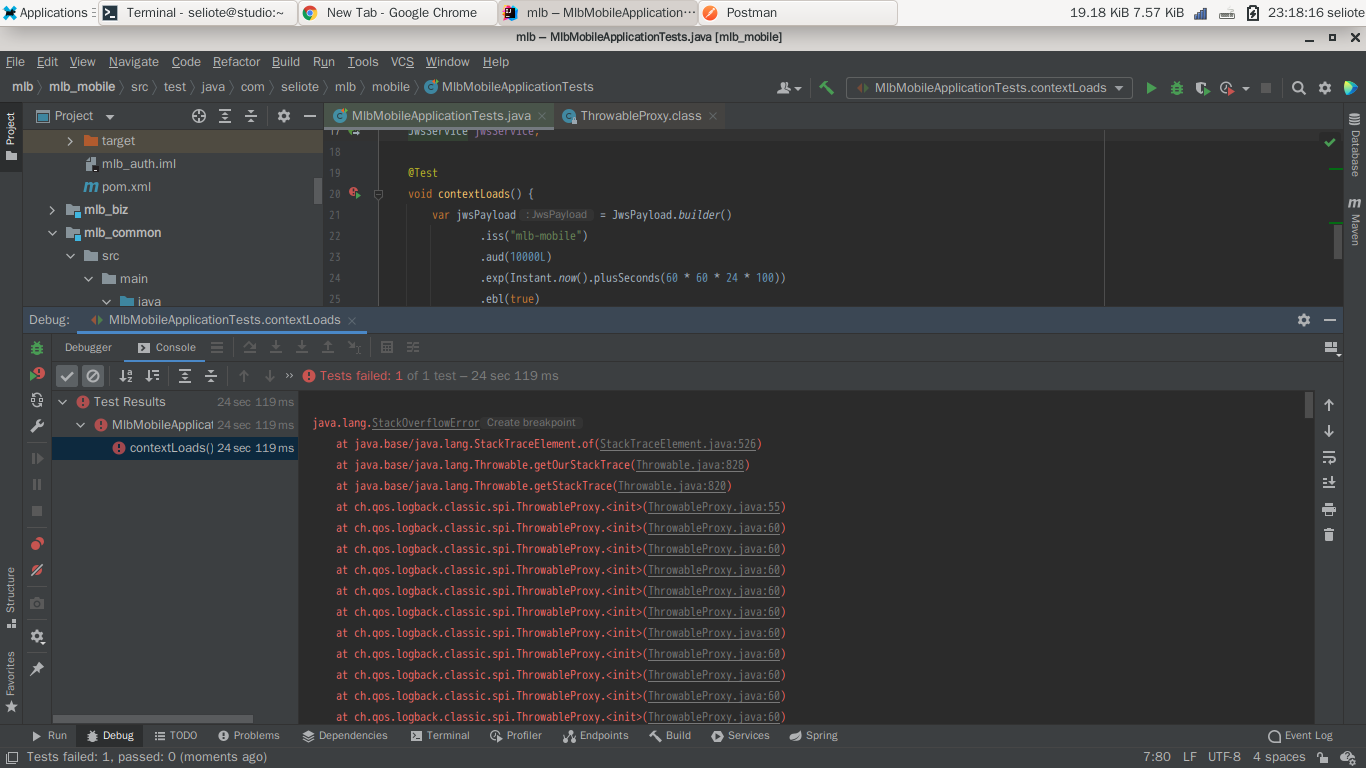Expand all in the Project panel
This screenshot has width=1366, height=768.
point(225,116)
